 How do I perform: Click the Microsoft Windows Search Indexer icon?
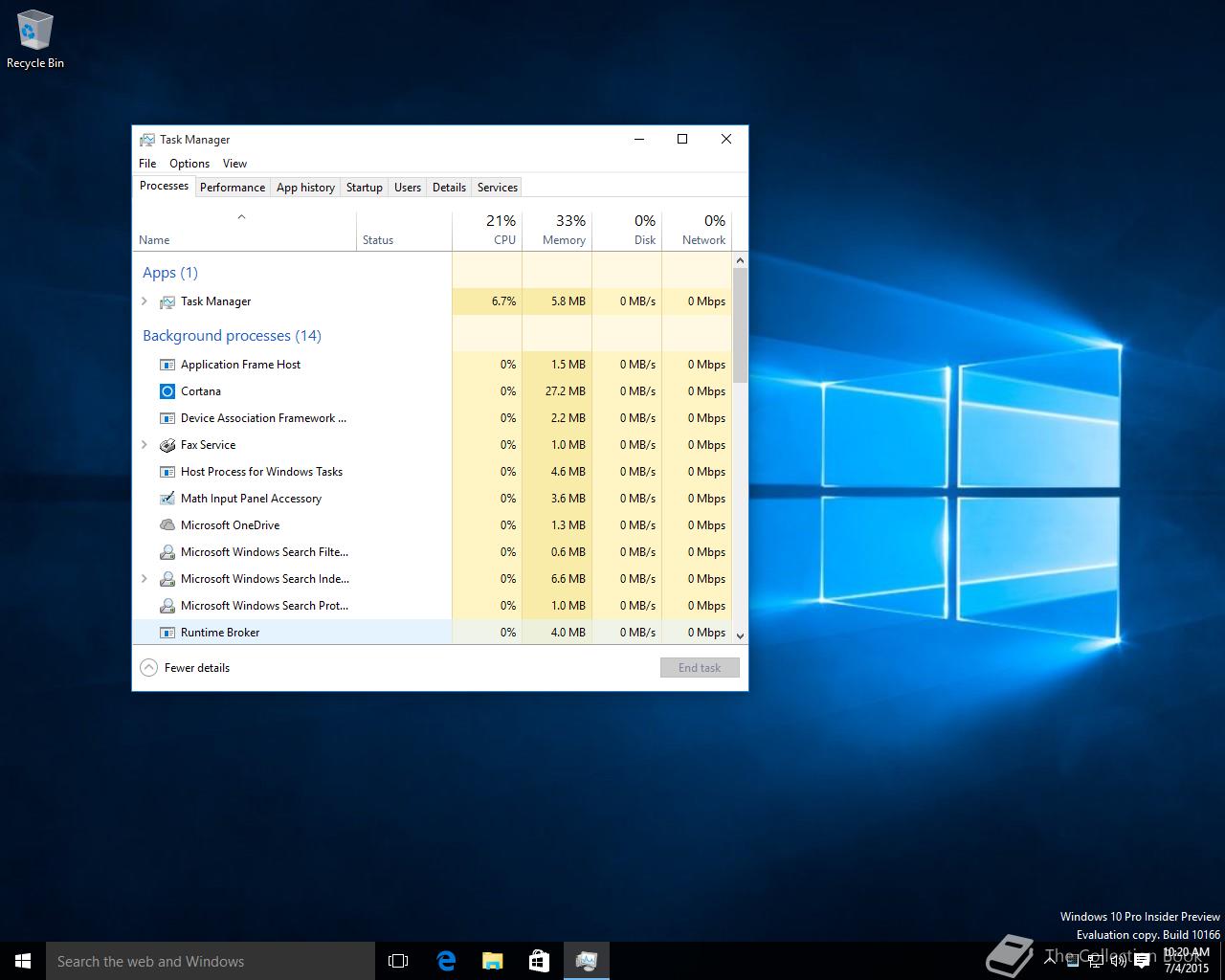(x=167, y=579)
